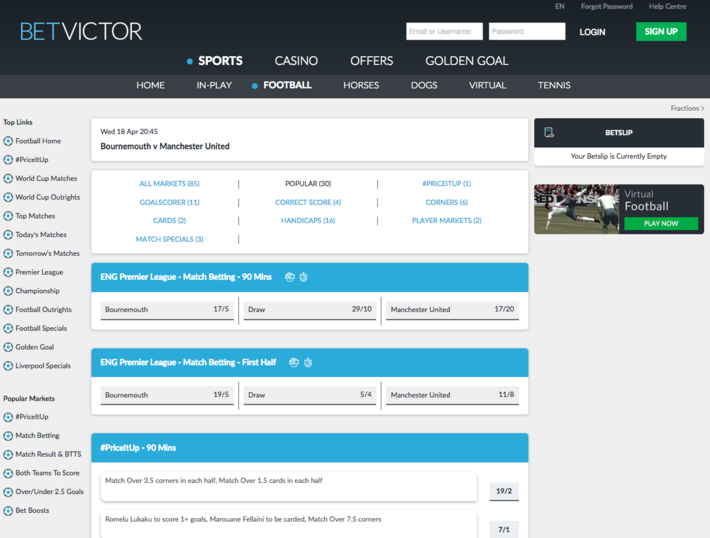Select the Dogs tab
710x538 pixels.
point(424,85)
